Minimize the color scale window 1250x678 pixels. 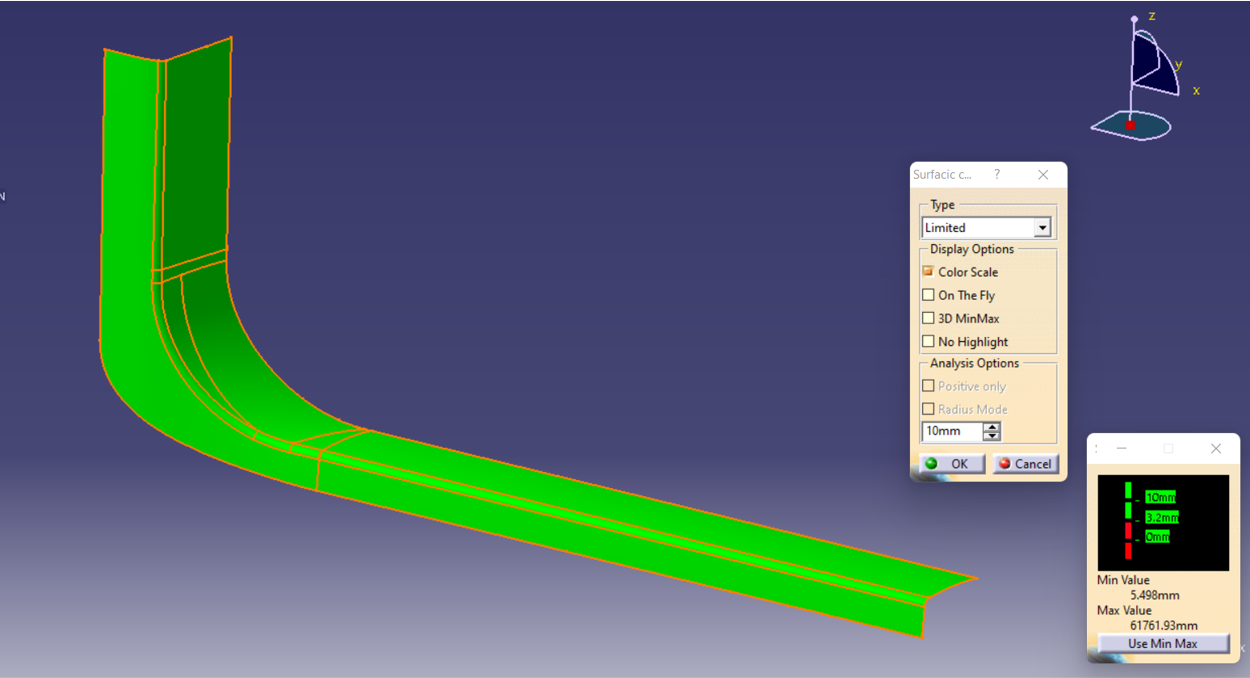(1122, 449)
